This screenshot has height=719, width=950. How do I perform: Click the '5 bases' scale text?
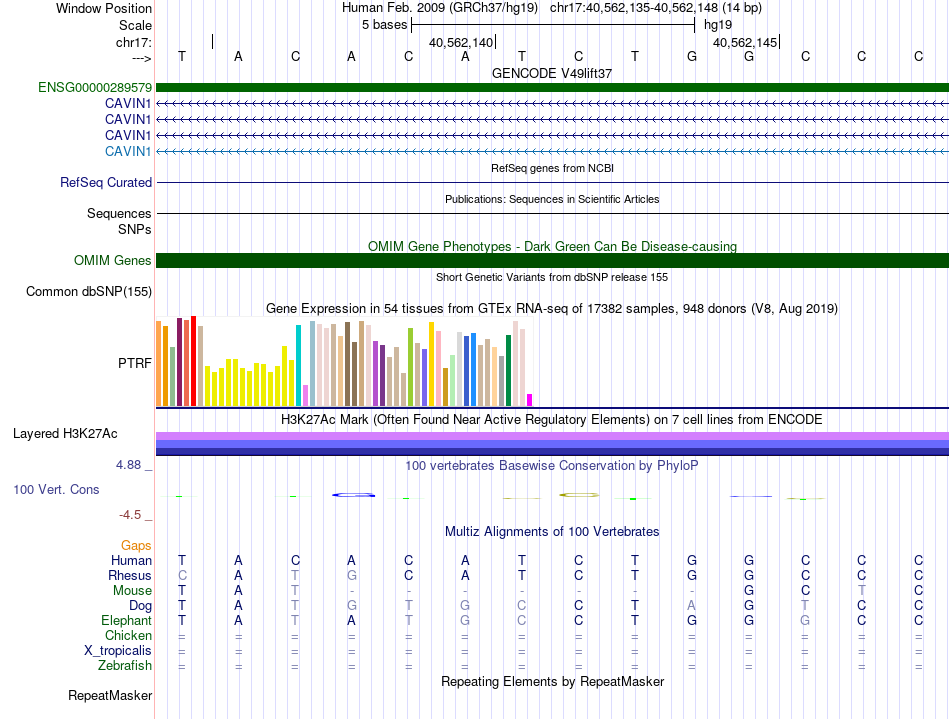tap(385, 25)
